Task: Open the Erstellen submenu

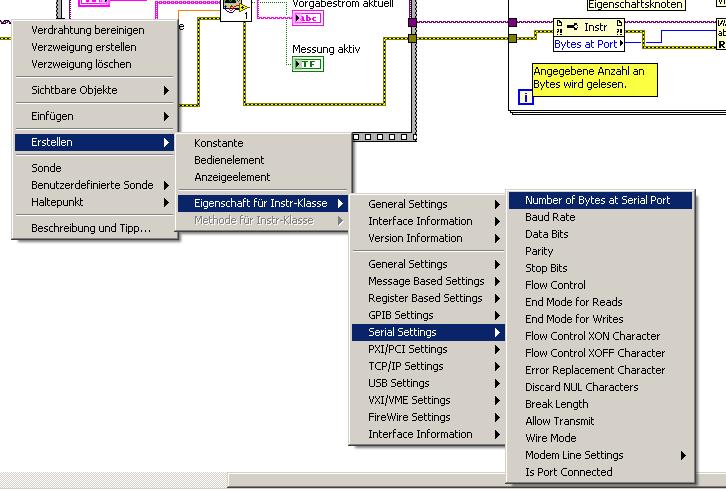Action: tap(94, 142)
